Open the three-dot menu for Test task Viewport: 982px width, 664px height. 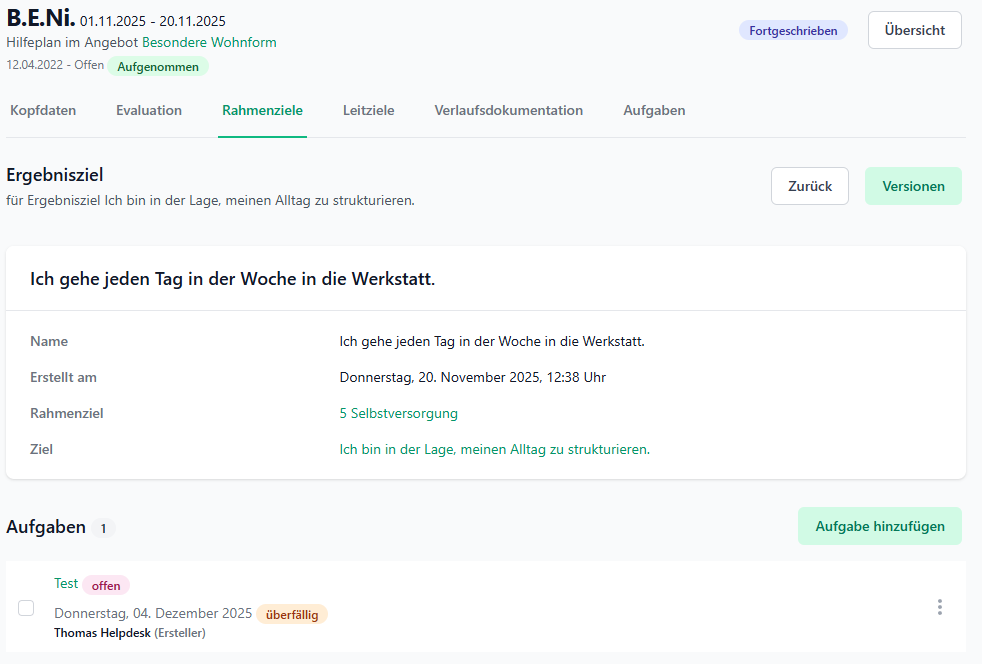click(x=939, y=607)
